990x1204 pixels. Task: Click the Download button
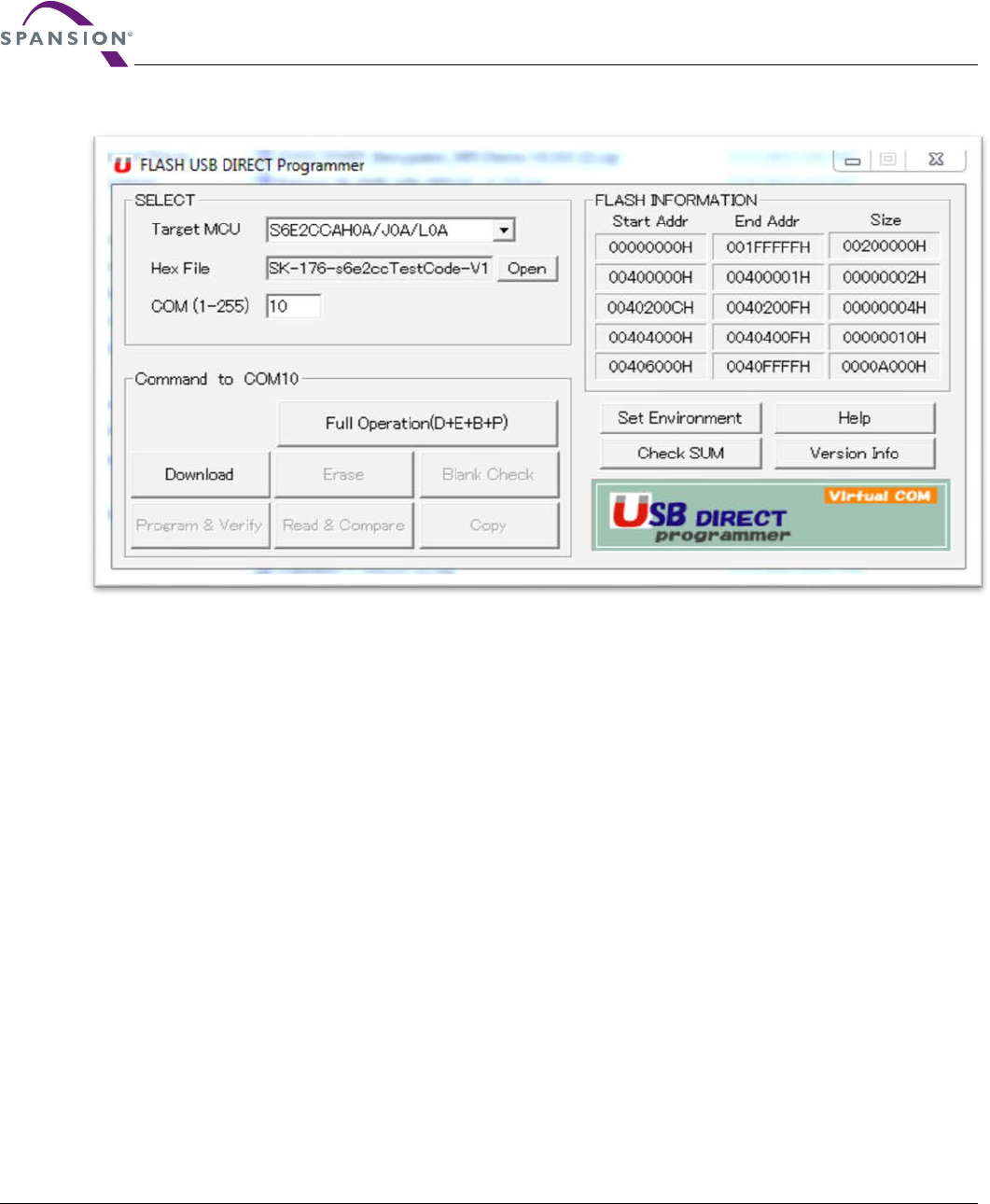pos(200,474)
